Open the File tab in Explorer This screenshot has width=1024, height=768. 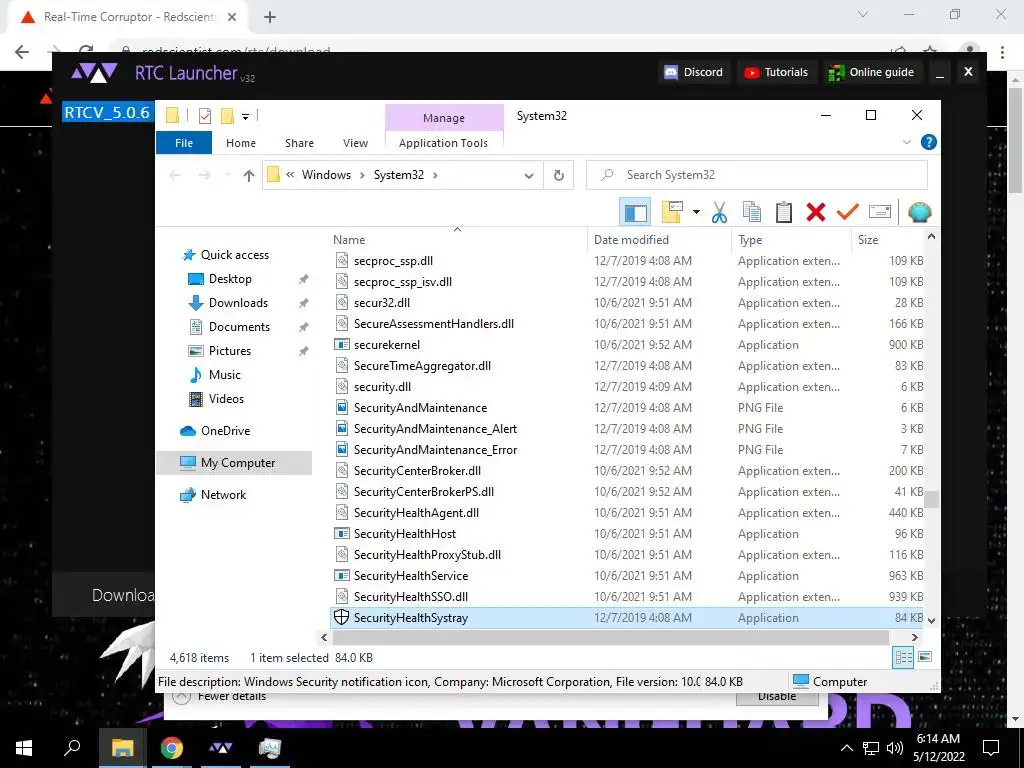[184, 143]
